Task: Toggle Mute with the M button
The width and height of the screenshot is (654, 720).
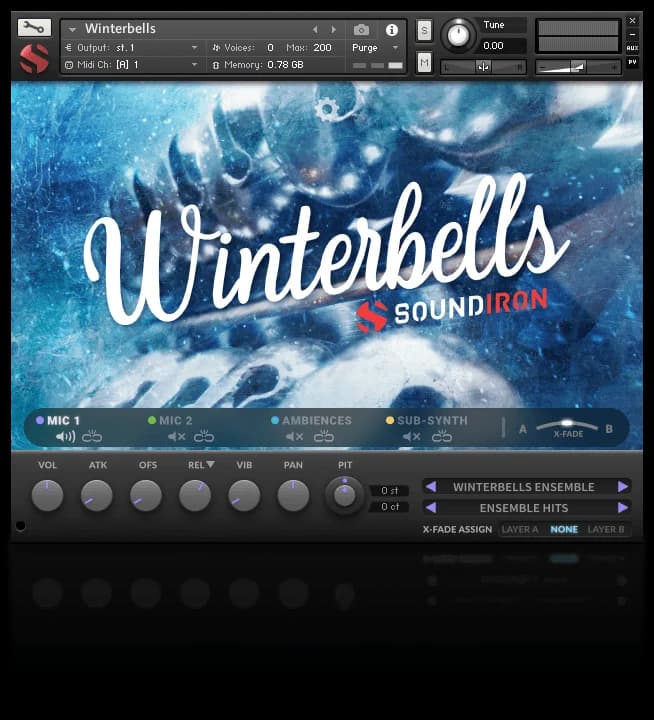Action: (424, 62)
